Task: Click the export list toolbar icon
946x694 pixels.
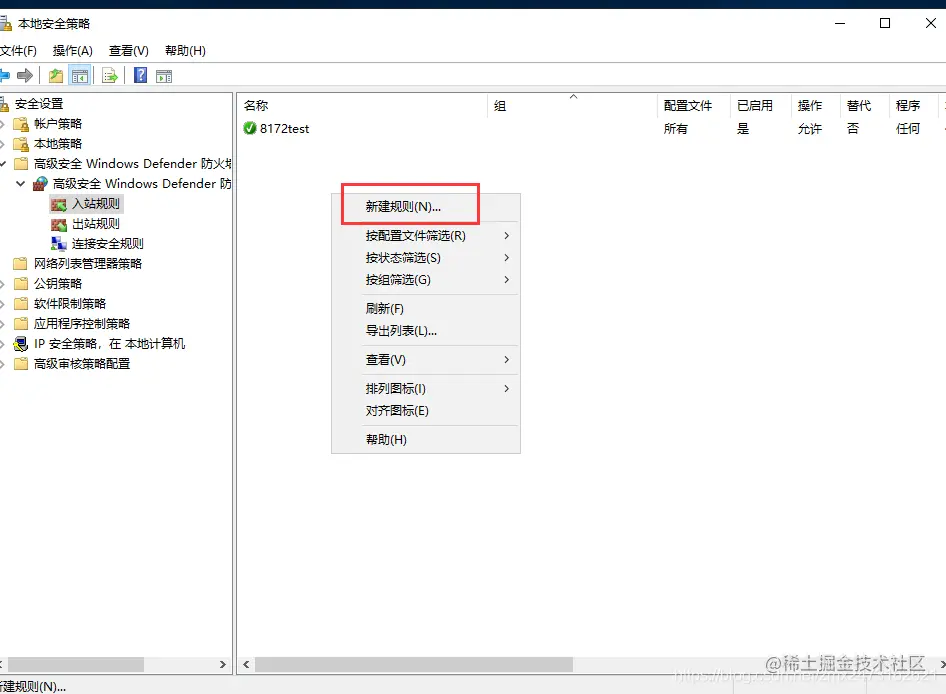Action: pyautogui.click(x=110, y=76)
